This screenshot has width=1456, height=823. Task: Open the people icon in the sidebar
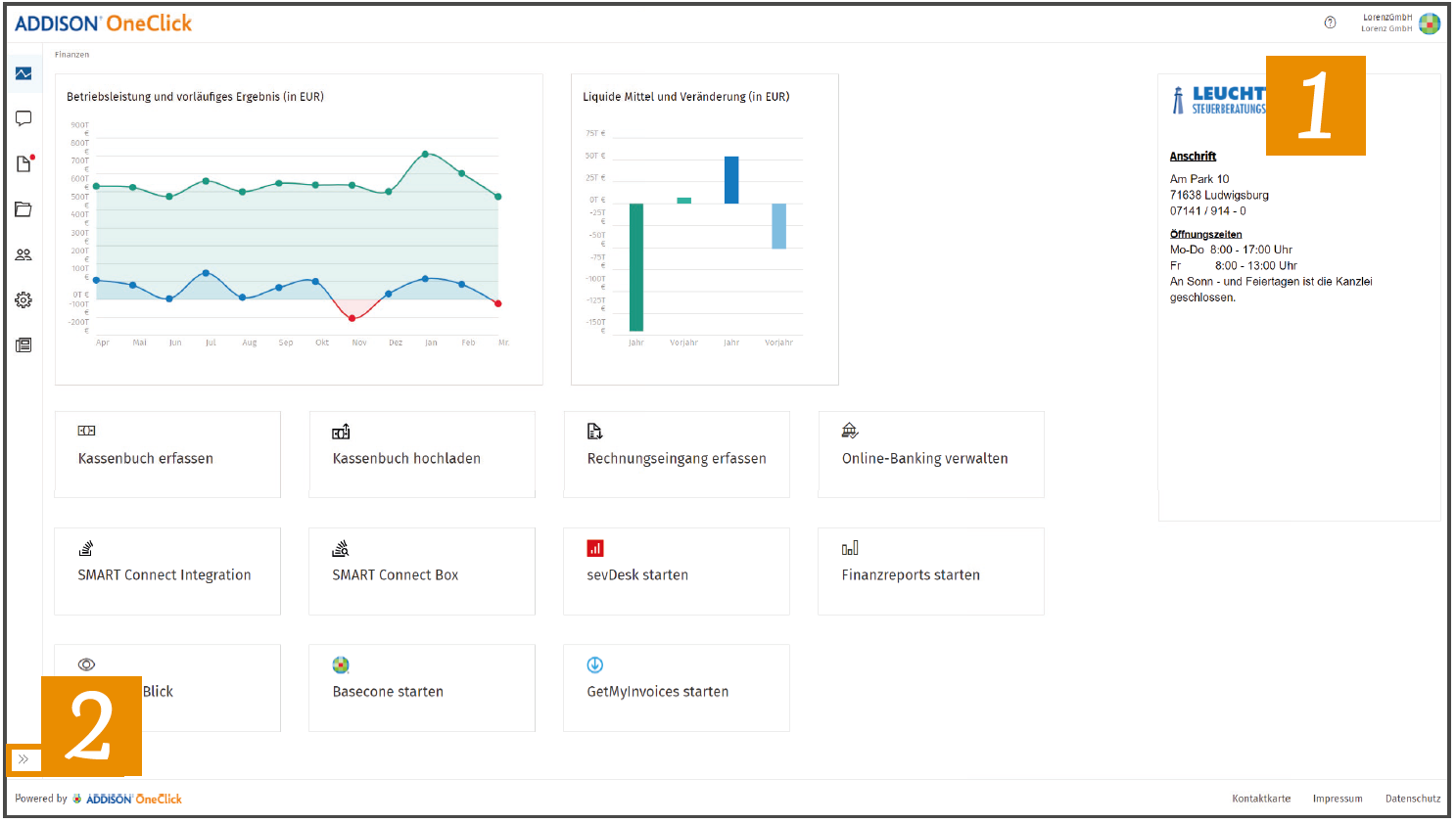[23, 254]
